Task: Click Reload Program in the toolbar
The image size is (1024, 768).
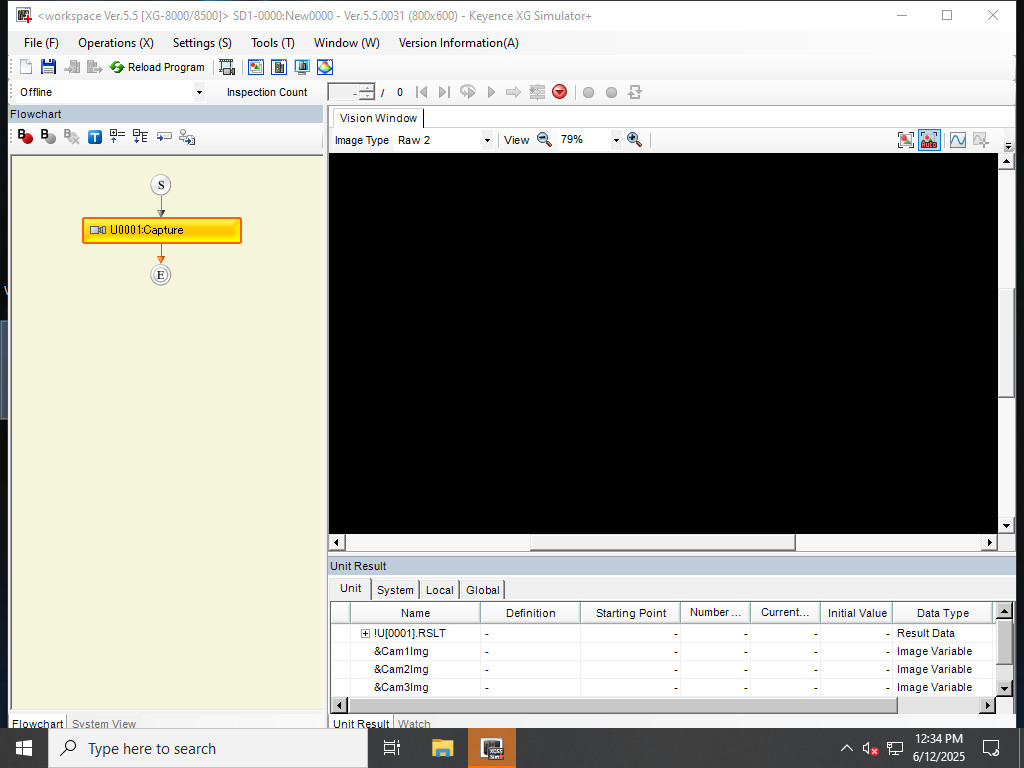Action: coord(157,67)
